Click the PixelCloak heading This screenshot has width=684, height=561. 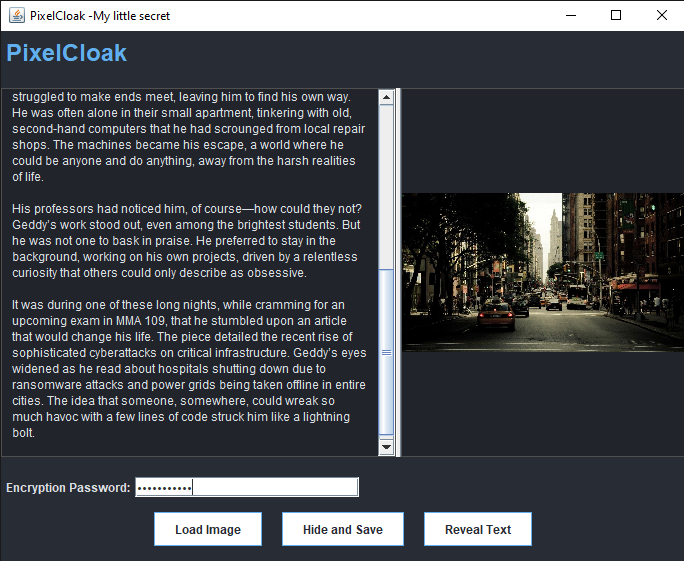click(x=67, y=53)
